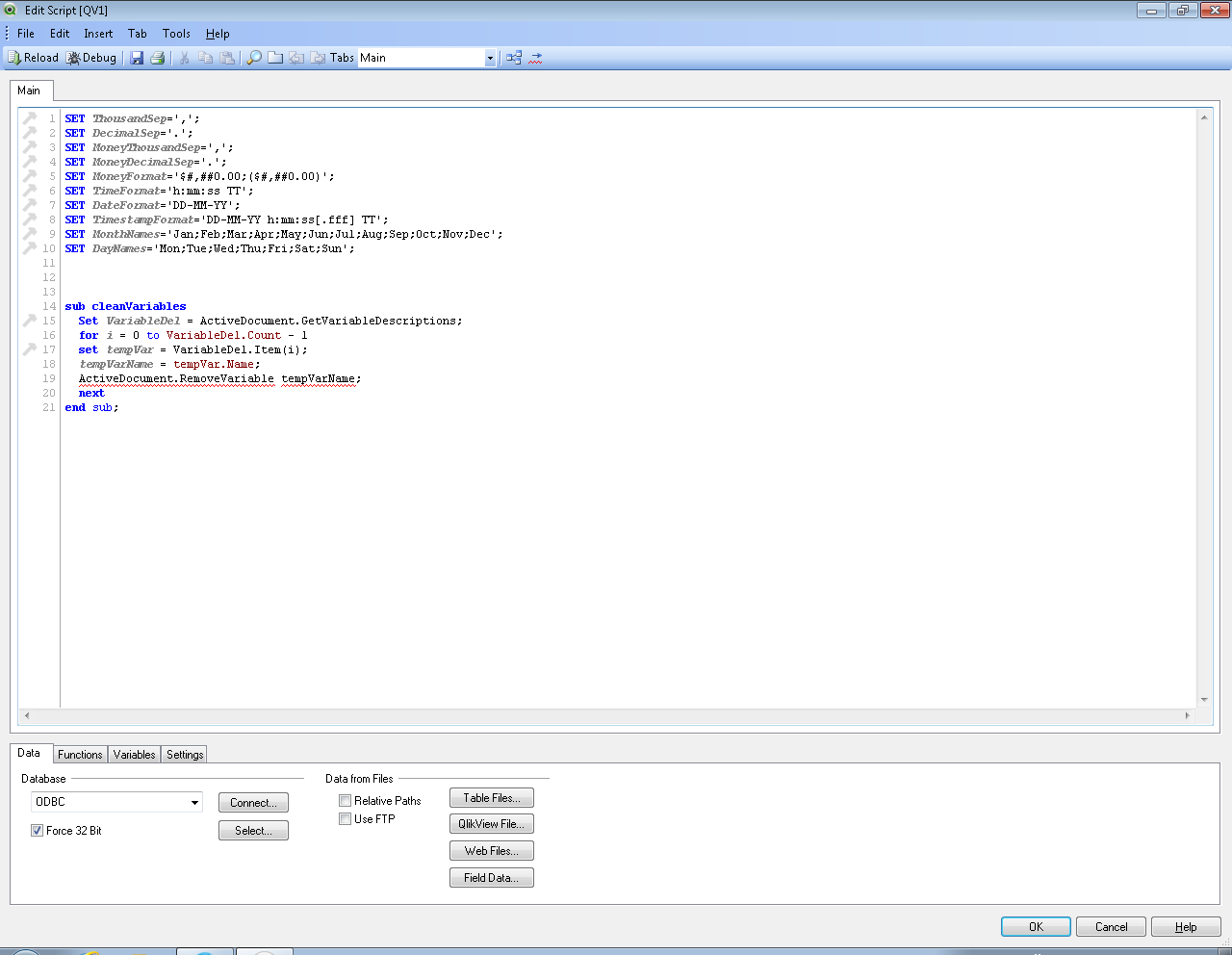Click the 'end sub;' line in the script
The width and height of the screenshot is (1232, 955).
91,407
